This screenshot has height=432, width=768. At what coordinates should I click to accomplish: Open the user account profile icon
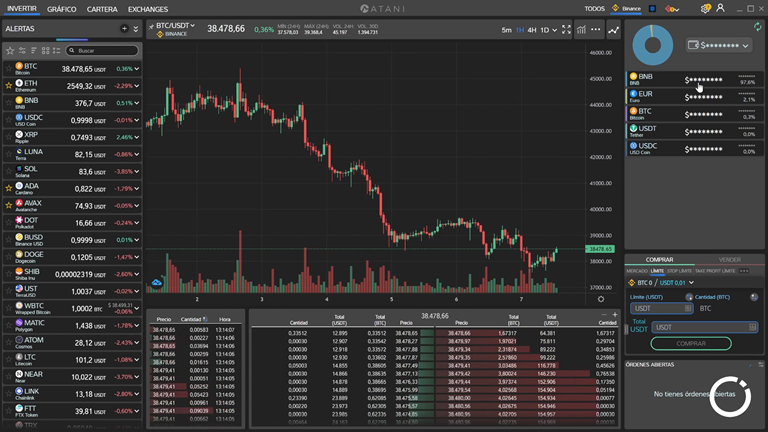[x=720, y=8]
